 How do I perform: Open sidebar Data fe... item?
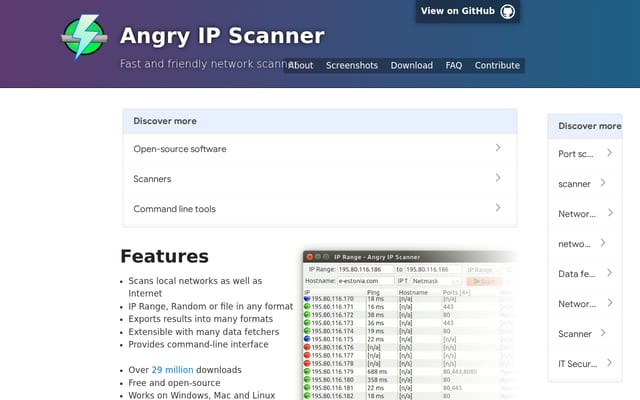click(x=584, y=274)
